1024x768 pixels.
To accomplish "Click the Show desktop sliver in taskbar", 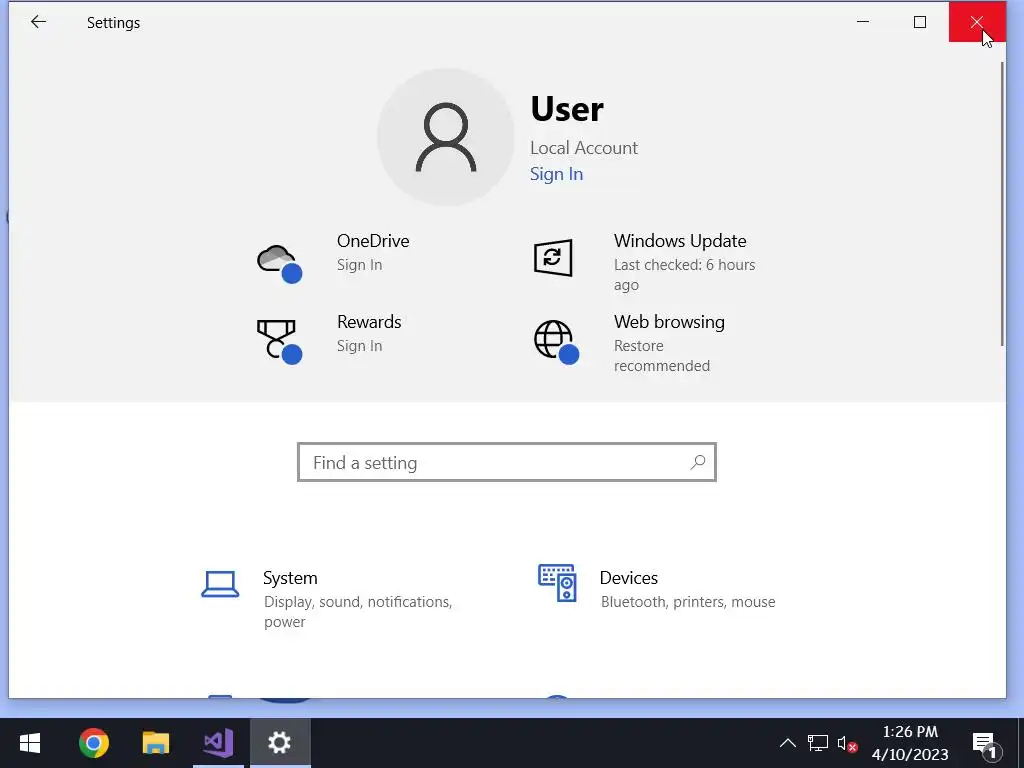I will click(x=1020, y=743).
